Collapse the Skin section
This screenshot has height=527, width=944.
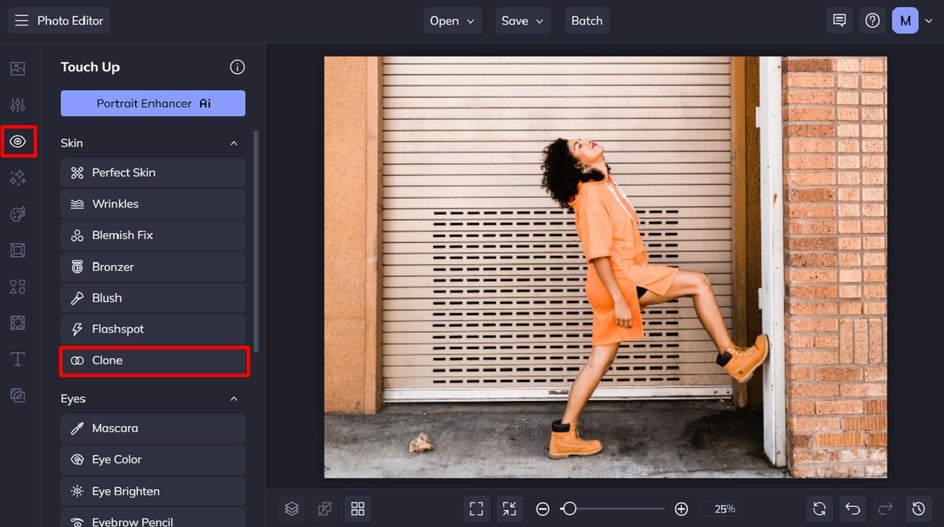[234, 143]
